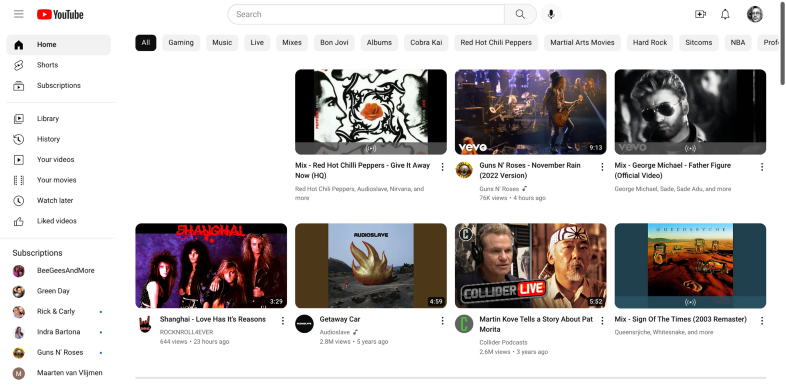The image size is (786, 388).
Task: Play the Shanghai video thumbnail
Action: (x=211, y=266)
